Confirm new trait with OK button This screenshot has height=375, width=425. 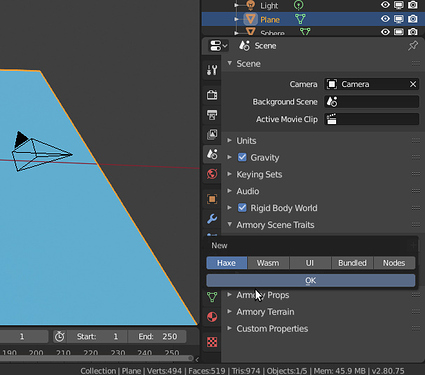click(311, 281)
